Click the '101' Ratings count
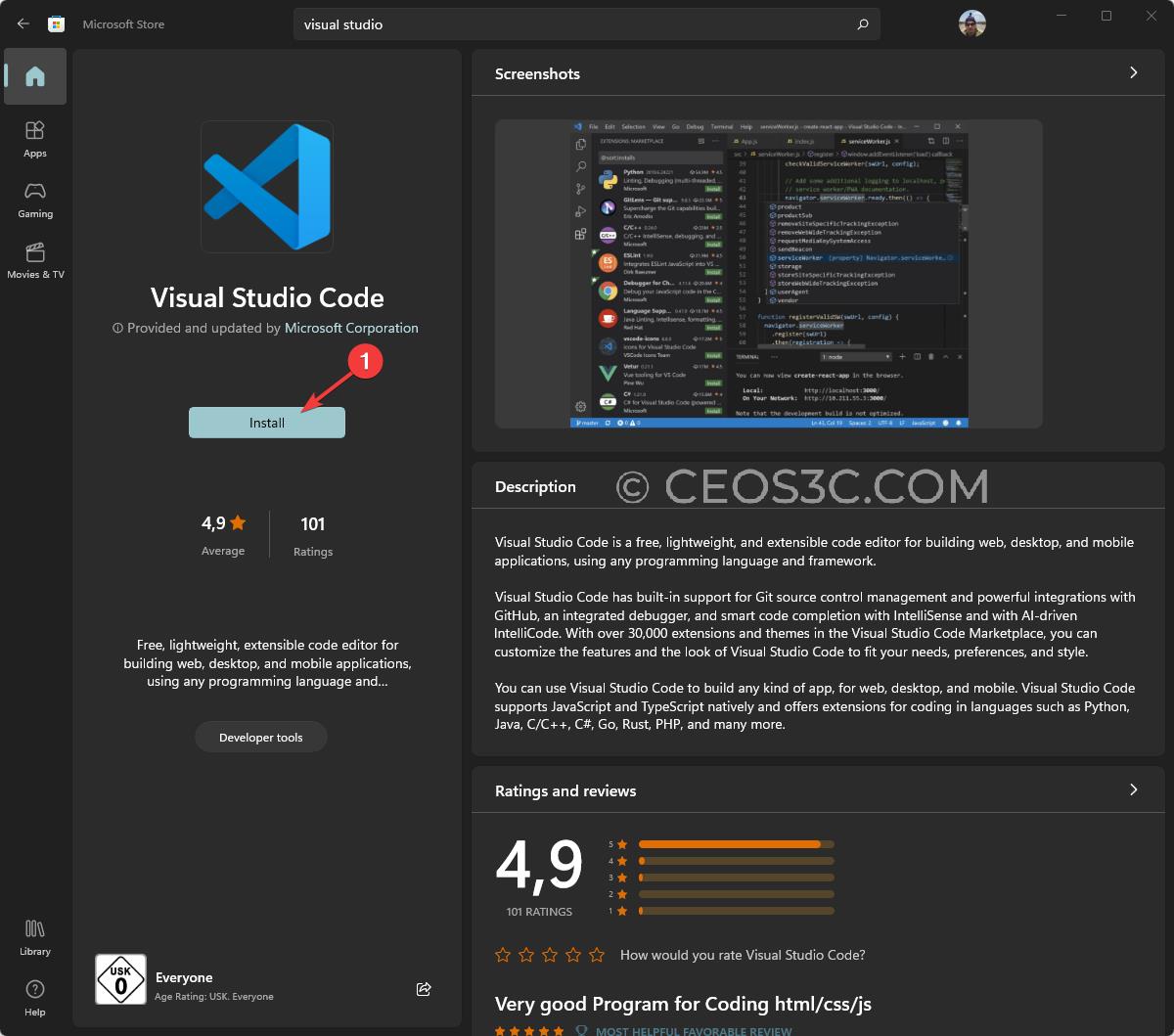 [x=313, y=524]
